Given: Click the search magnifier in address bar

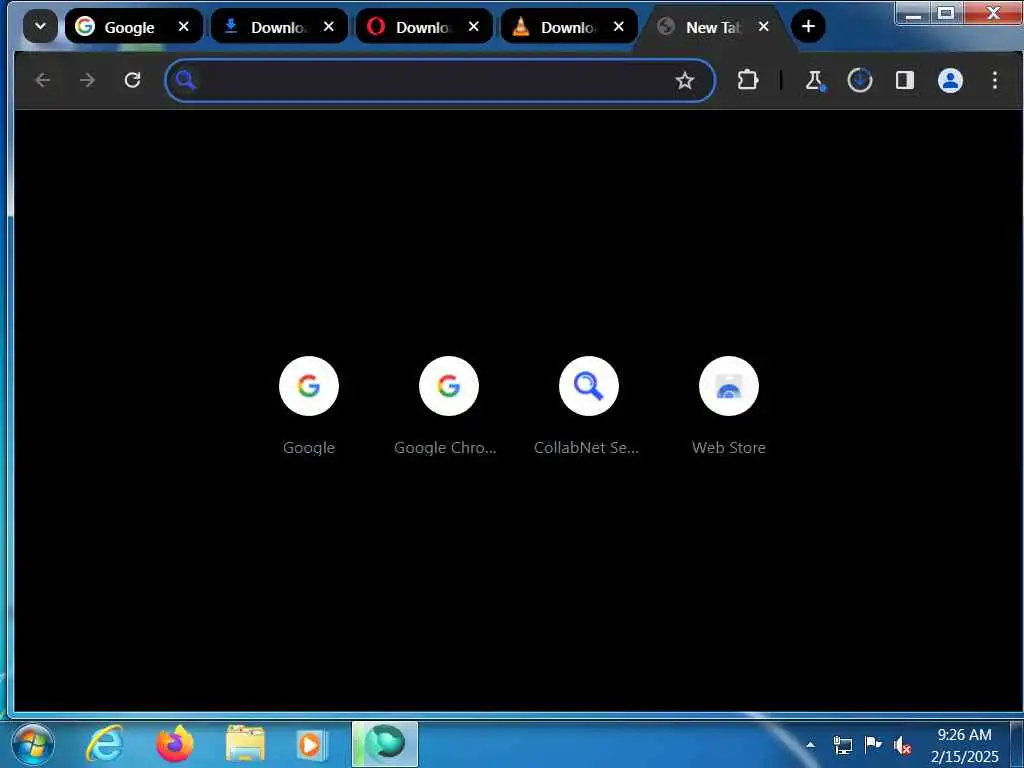Looking at the screenshot, I should [x=186, y=80].
